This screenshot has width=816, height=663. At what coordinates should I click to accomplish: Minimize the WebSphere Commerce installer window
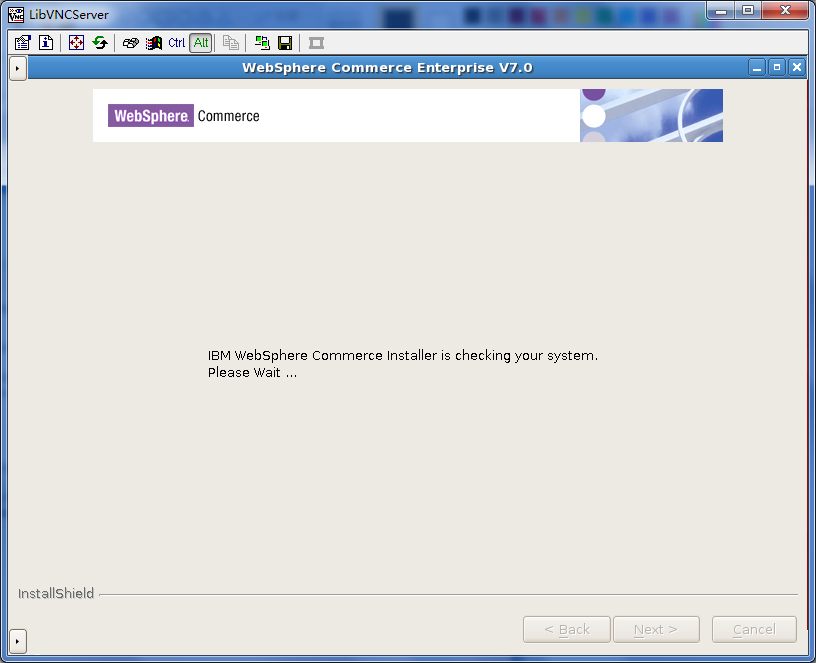click(x=757, y=68)
